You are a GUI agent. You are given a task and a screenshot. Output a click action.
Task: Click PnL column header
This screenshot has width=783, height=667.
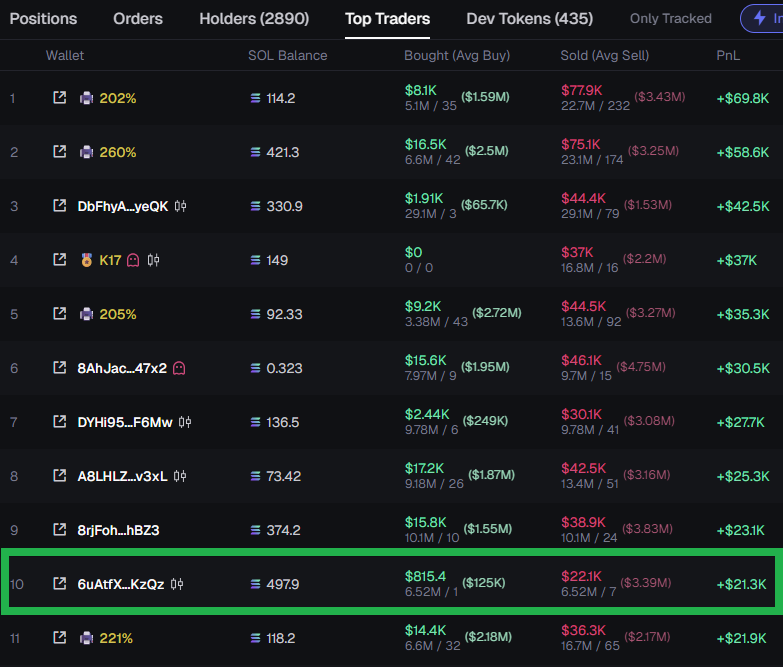(x=728, y=55)
